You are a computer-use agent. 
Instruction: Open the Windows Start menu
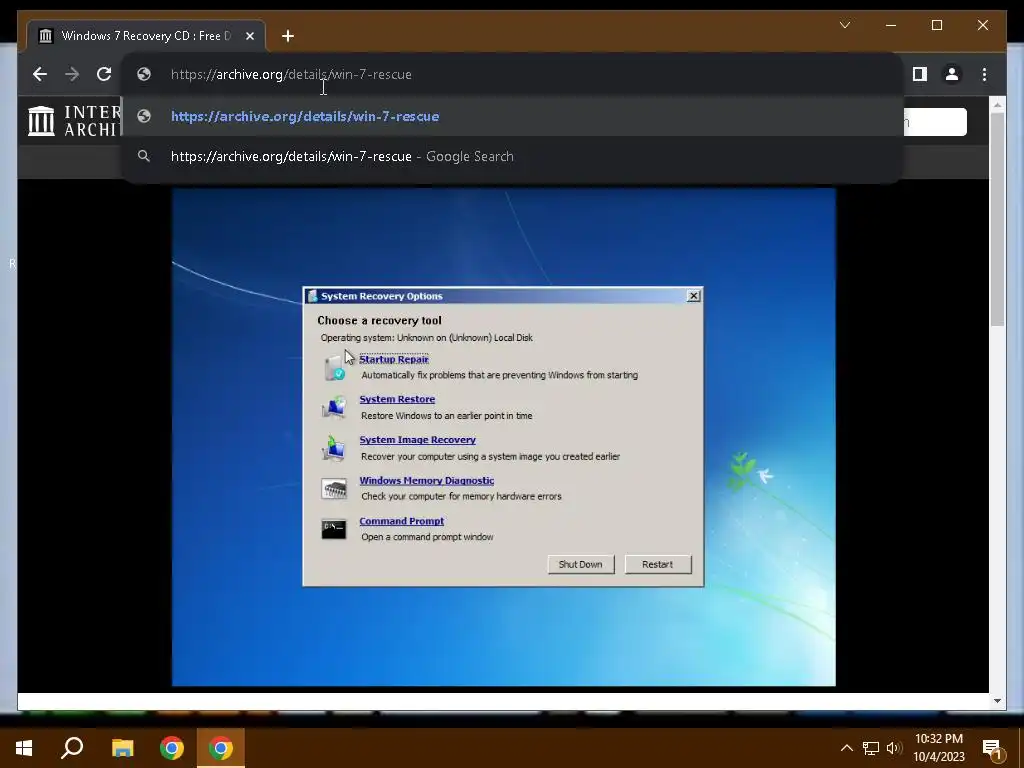click(24, 748)
